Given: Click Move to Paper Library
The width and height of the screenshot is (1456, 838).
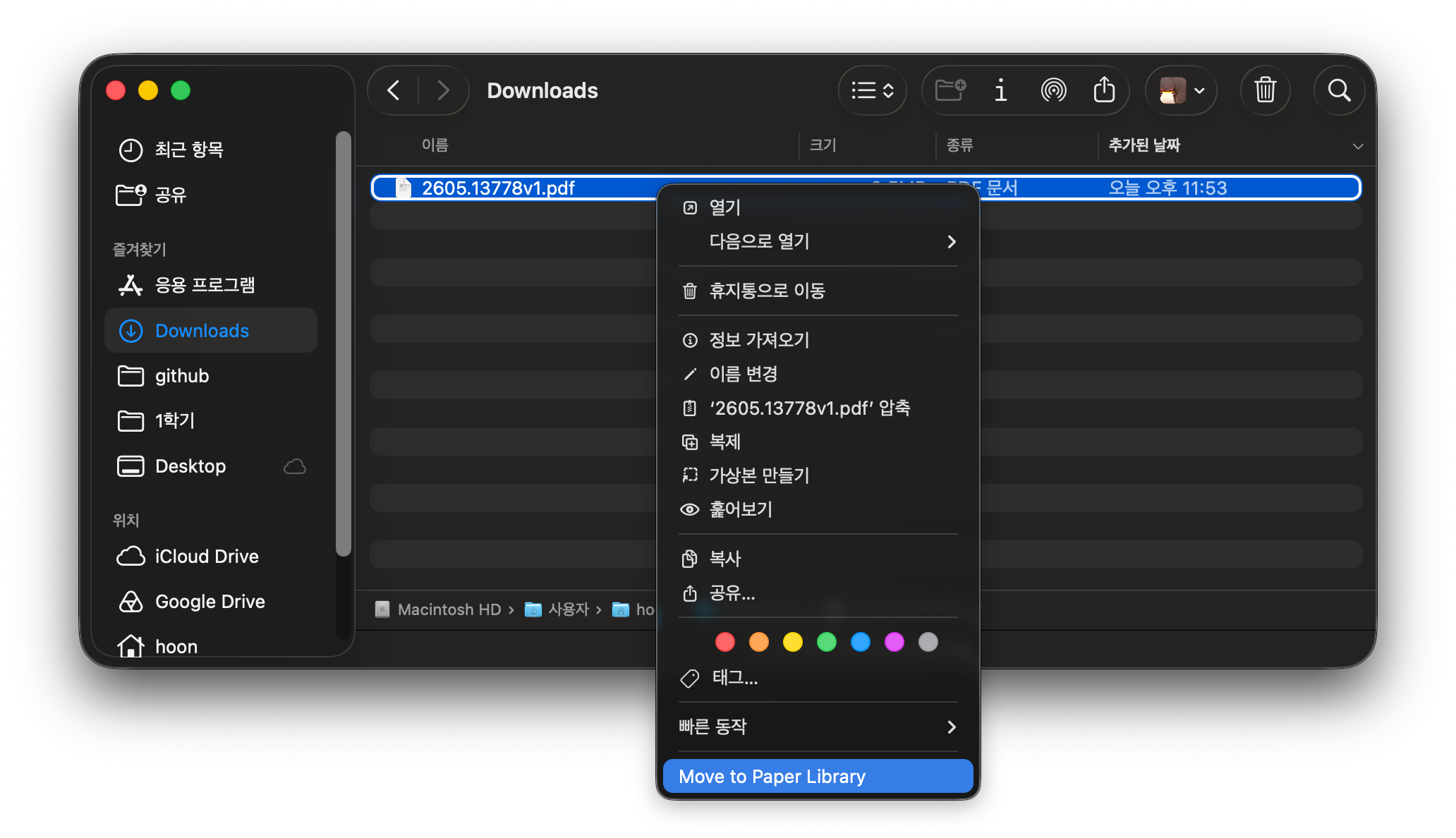Looking at the screenshot, I should pos(818,776).
